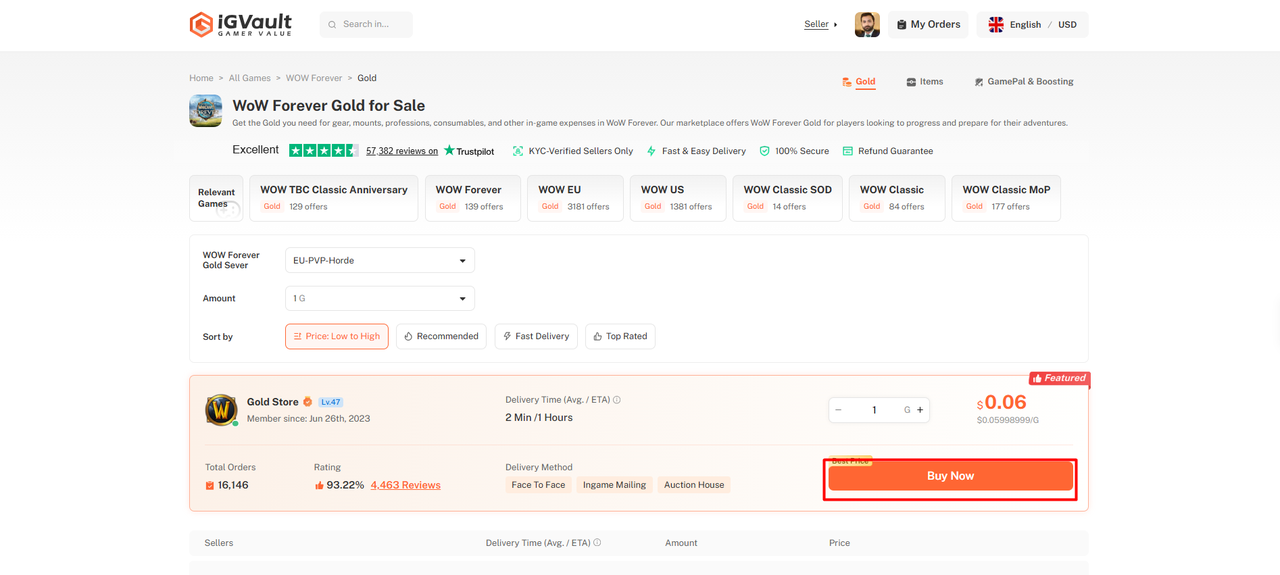Select the WOW EU game card

[x=576, y=198]
